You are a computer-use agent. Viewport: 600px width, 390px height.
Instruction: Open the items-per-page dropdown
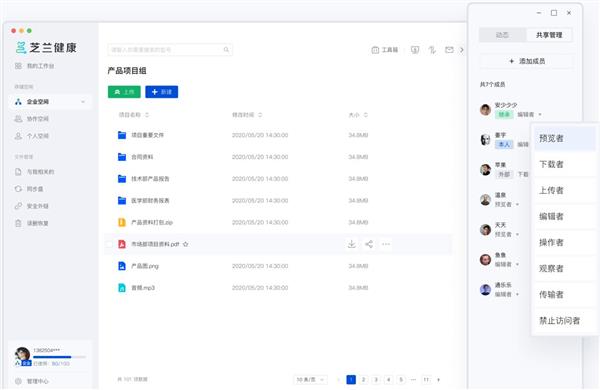[x=311, y=379]
